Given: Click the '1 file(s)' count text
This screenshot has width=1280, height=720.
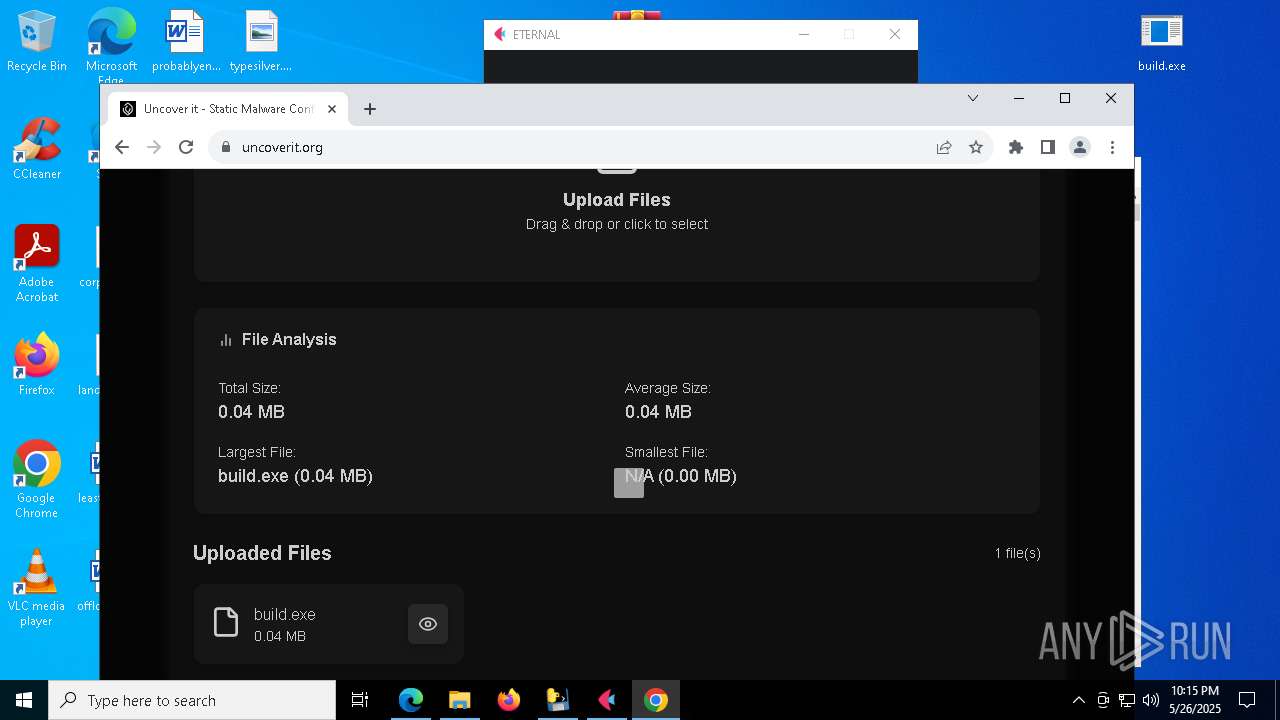Looking at the screenshot, I should (x=1017, y=553).
